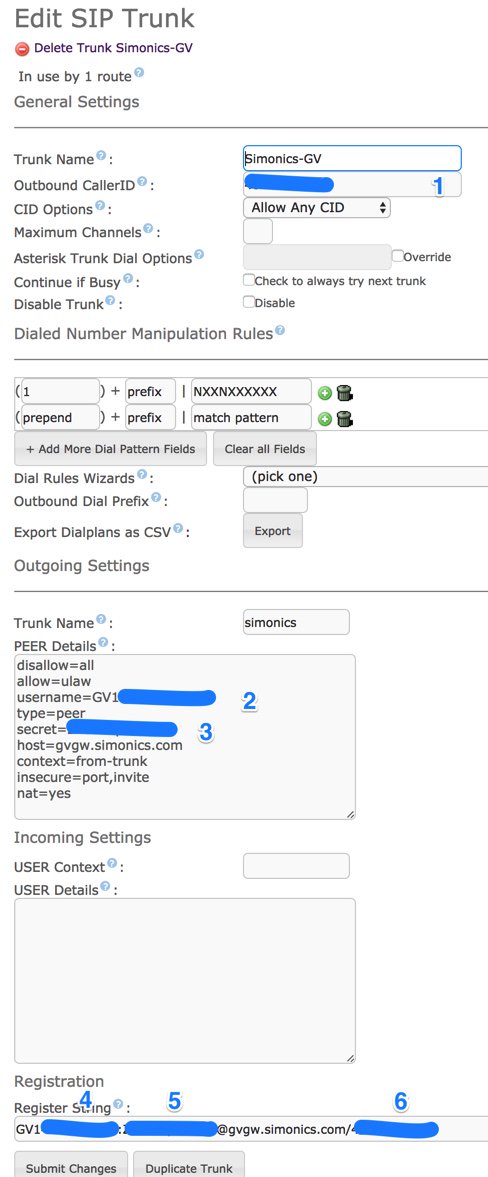This screenshot has width=488, height=1177.
Task: Click trash icon on match pattern row
Action: tap(345, 418)
